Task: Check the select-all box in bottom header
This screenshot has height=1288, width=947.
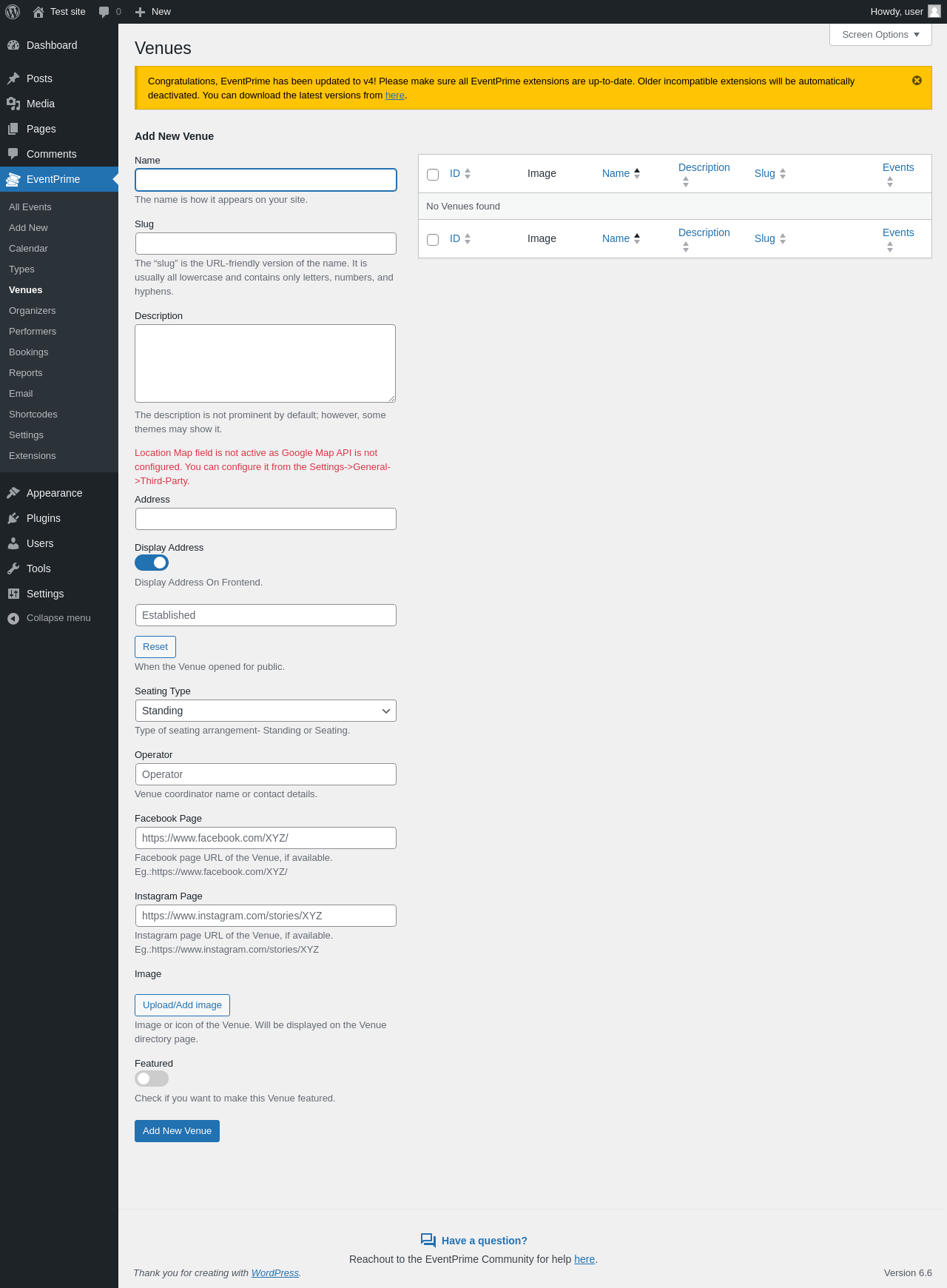Action: [433, 240]
